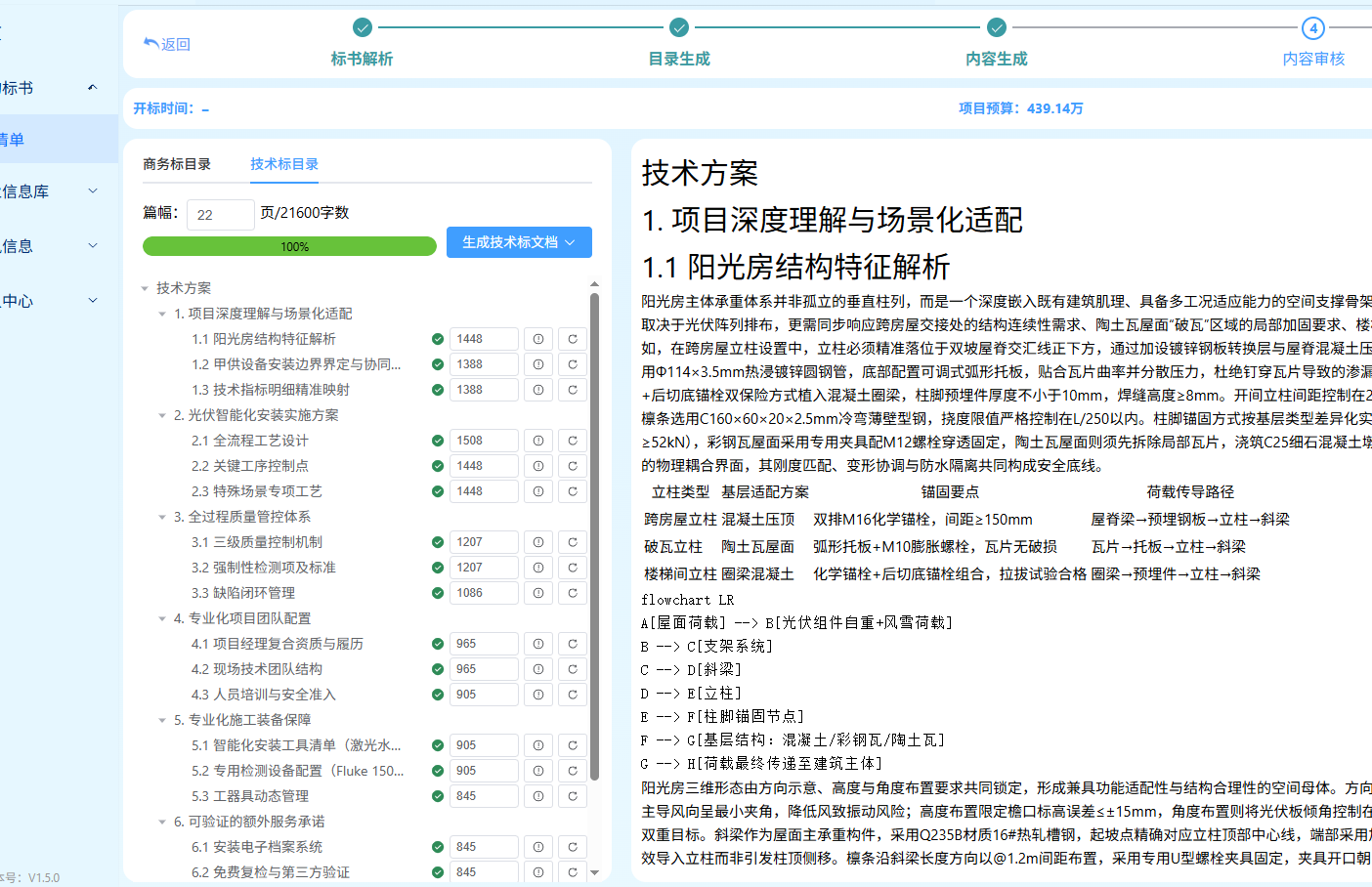The image size is (1372, 887).
Task: Click the regenerate icon for section 2.1
Action: (x=573, y=441)
